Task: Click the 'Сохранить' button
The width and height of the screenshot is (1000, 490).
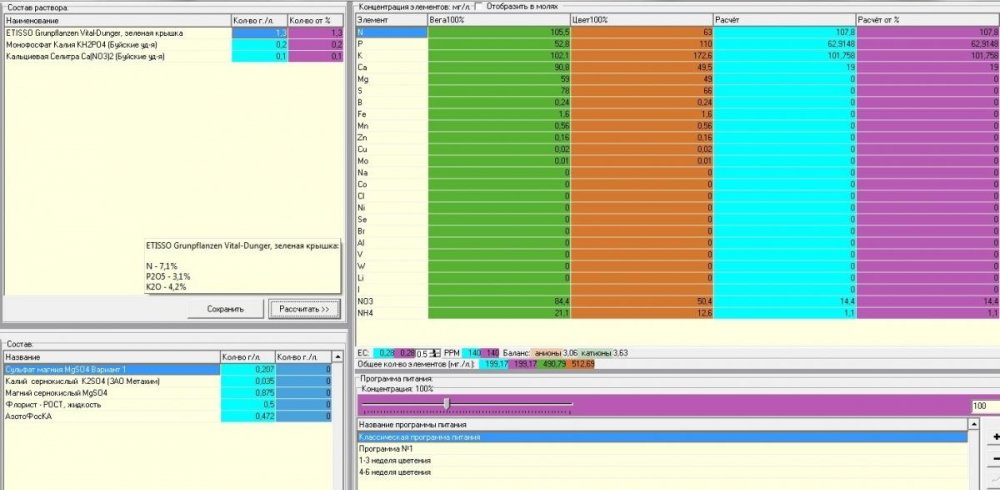Action: pos(225,309)
